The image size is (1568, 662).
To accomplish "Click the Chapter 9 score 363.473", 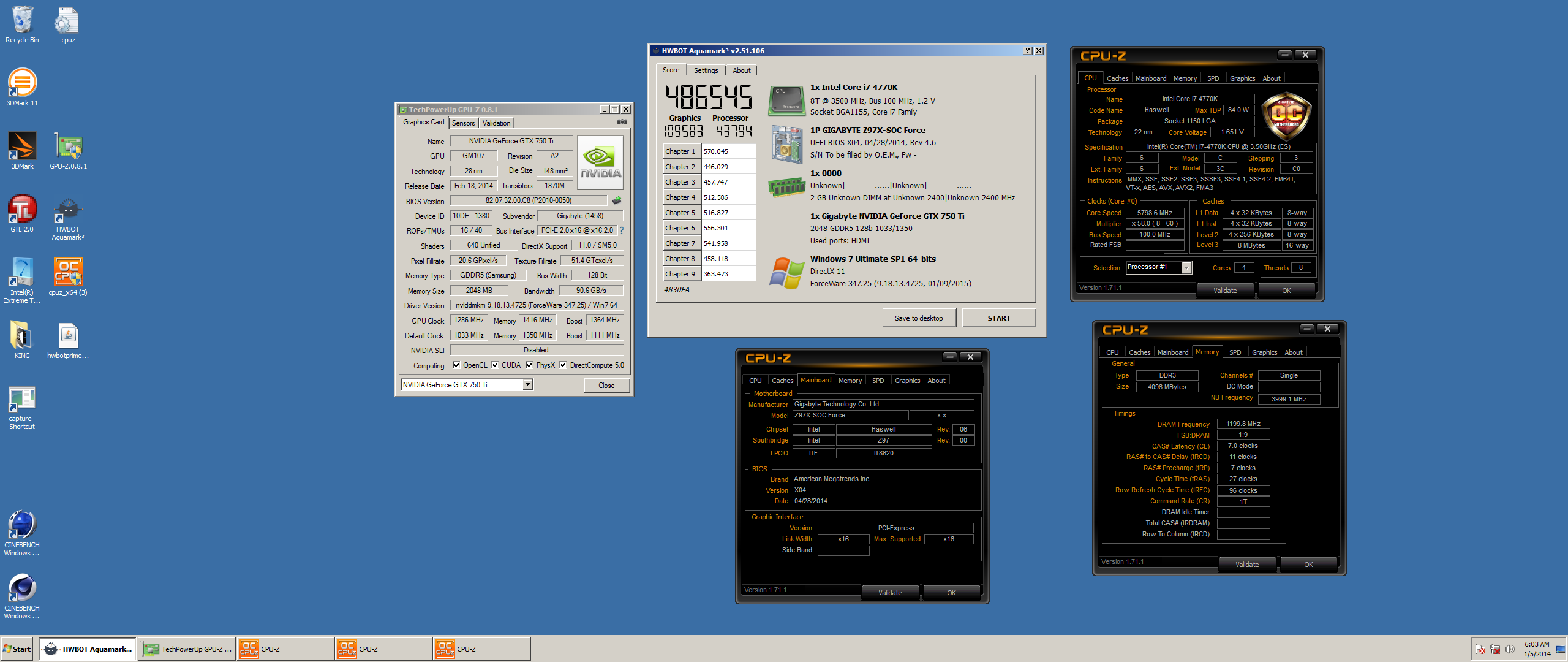I will coord(728,274).
